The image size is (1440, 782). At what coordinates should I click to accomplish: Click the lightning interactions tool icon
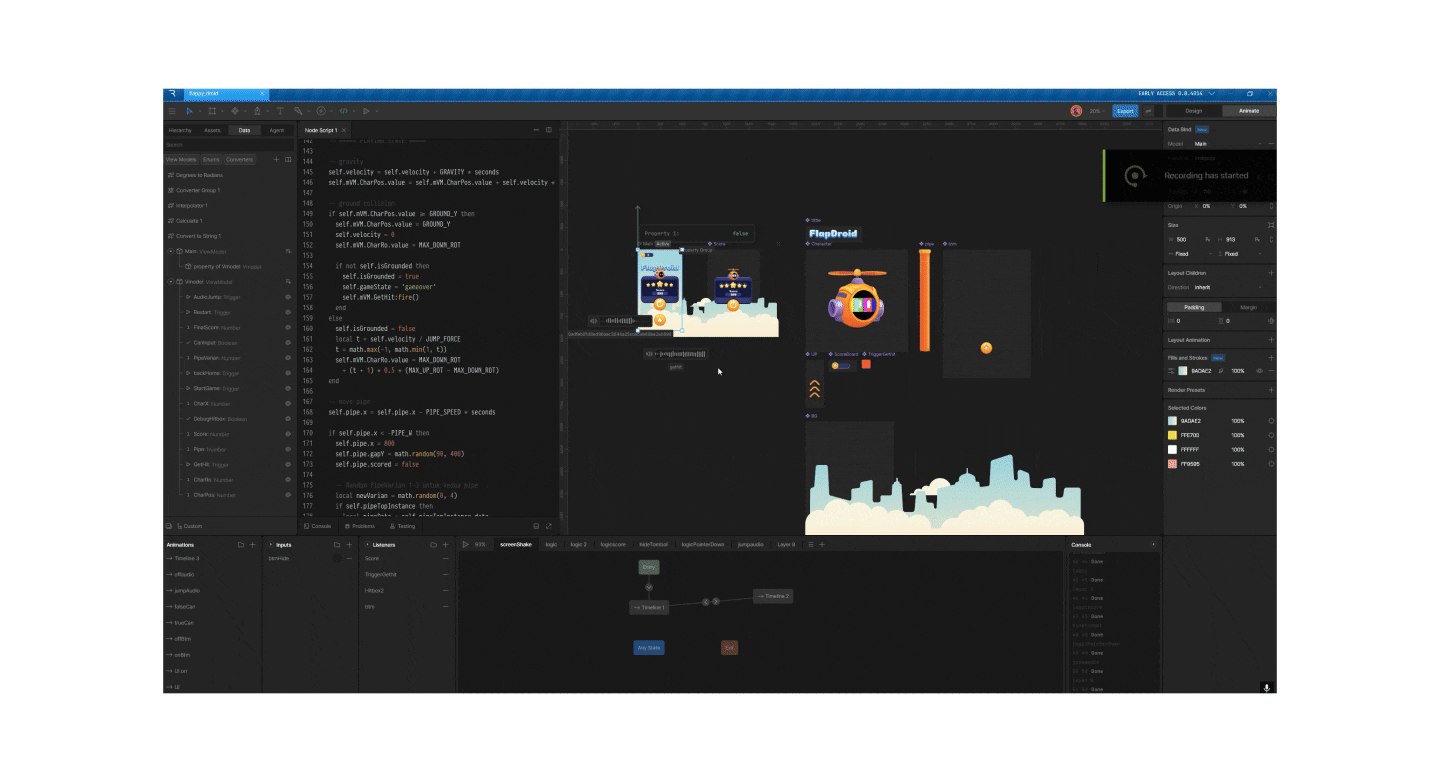tap(321, 111)
